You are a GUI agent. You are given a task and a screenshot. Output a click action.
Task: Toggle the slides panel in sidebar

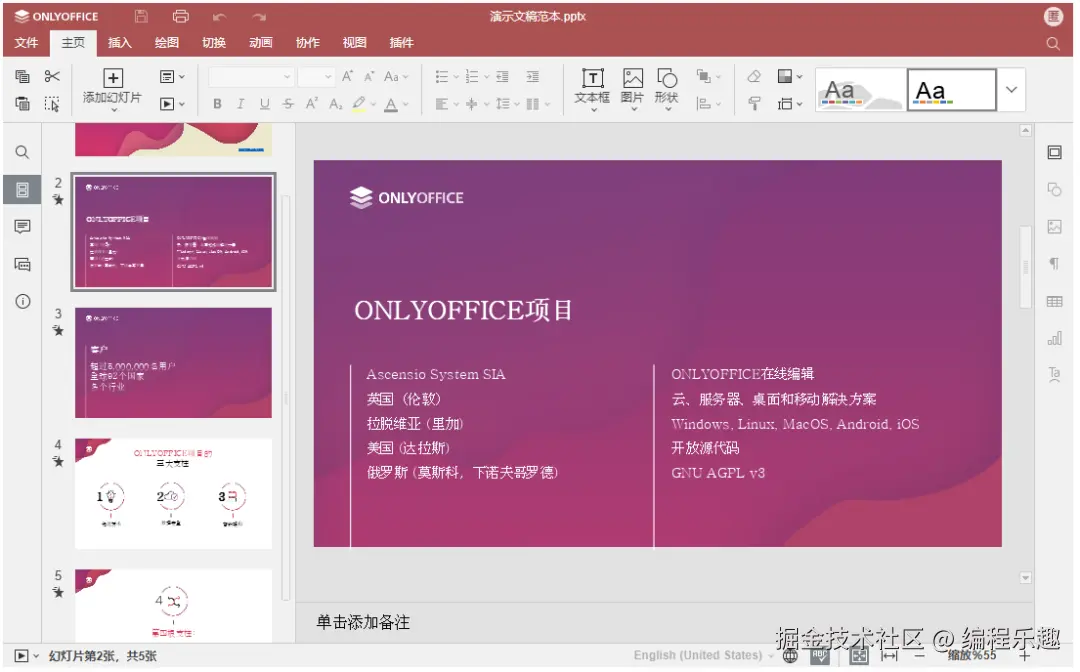pos(22,190)
